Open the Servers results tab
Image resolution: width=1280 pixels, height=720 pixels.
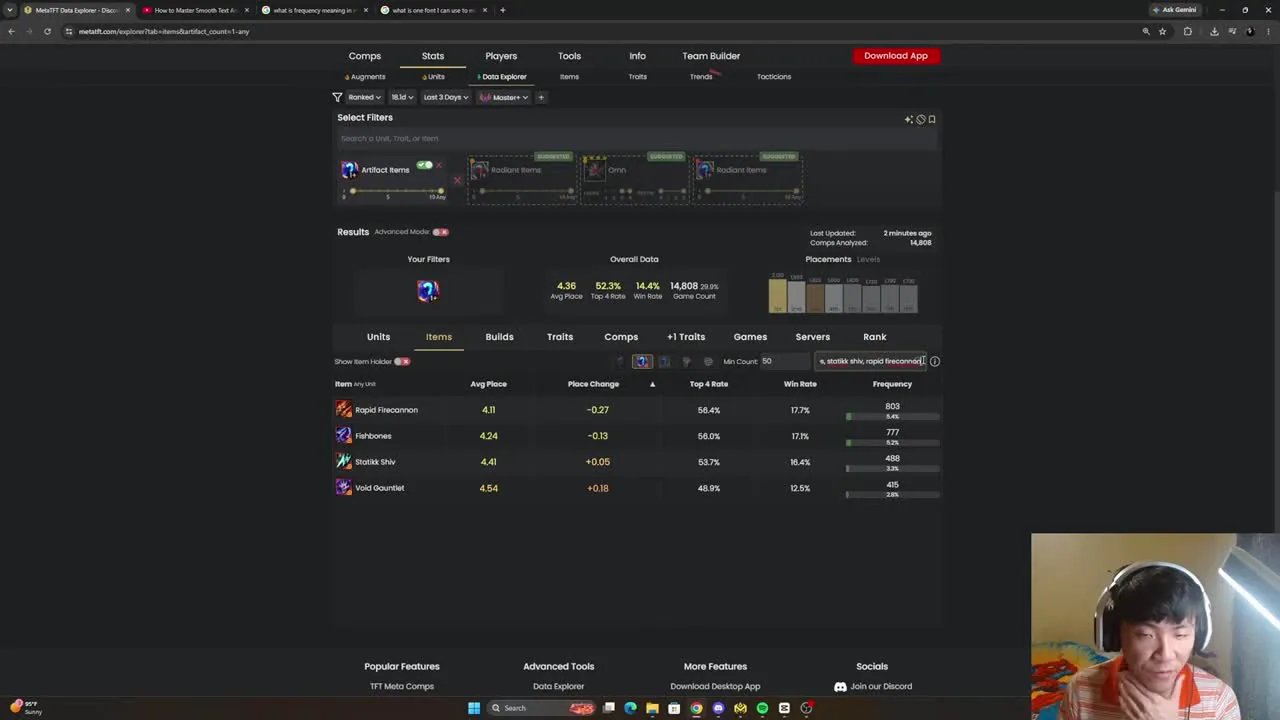pos(812,337)
